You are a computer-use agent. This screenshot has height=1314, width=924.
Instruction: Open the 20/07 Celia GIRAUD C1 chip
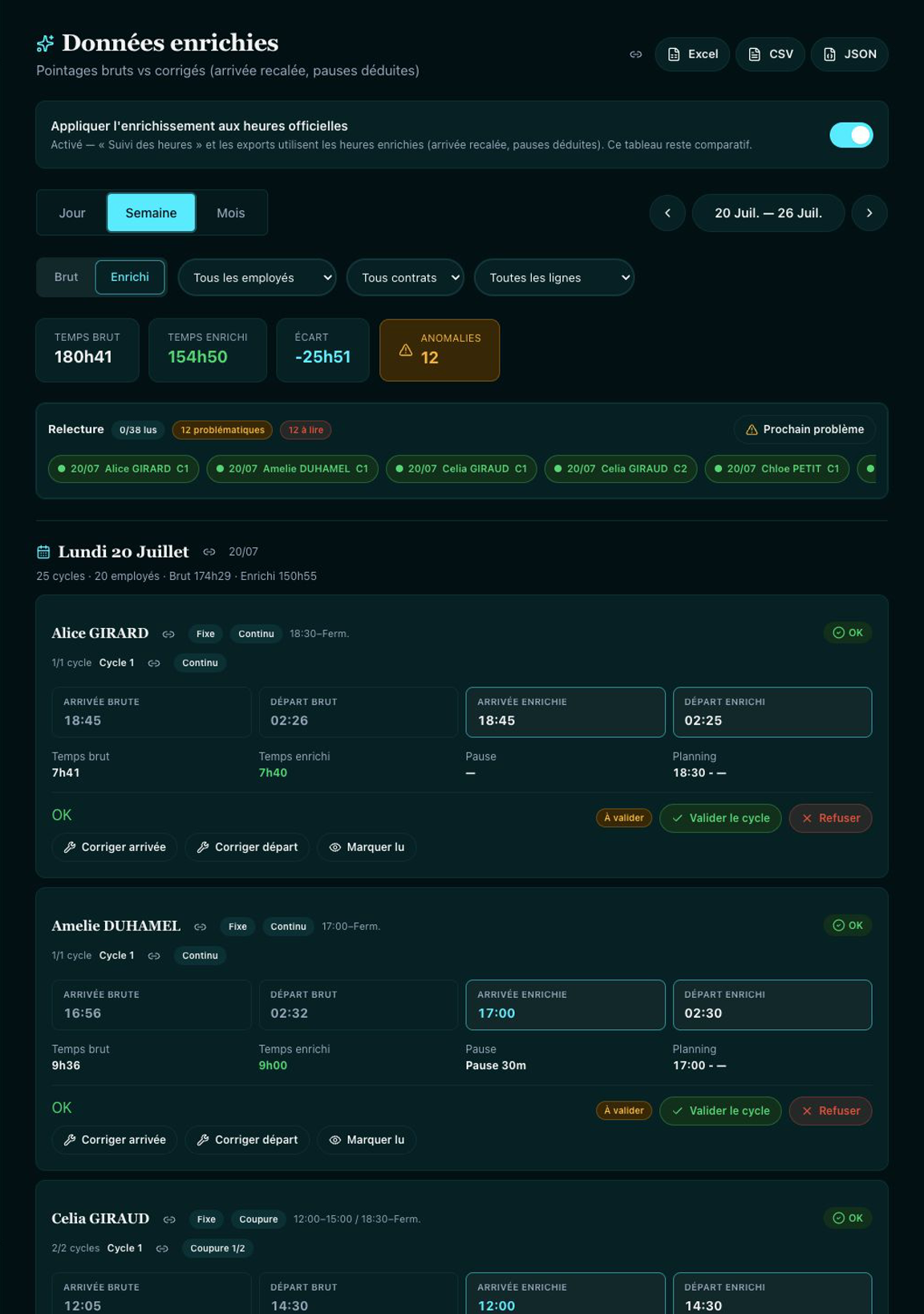click(461, 468)
